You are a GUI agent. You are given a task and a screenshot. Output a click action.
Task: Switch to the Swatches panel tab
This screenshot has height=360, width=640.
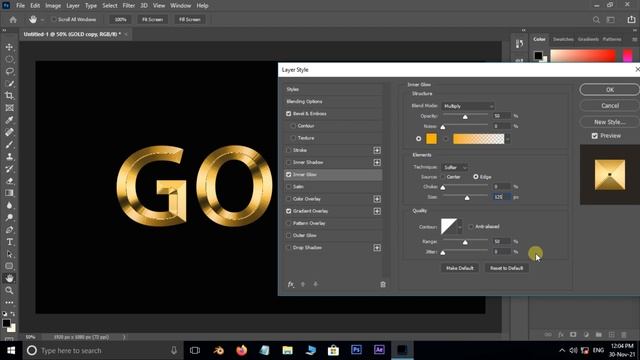[x=563, y=39]
